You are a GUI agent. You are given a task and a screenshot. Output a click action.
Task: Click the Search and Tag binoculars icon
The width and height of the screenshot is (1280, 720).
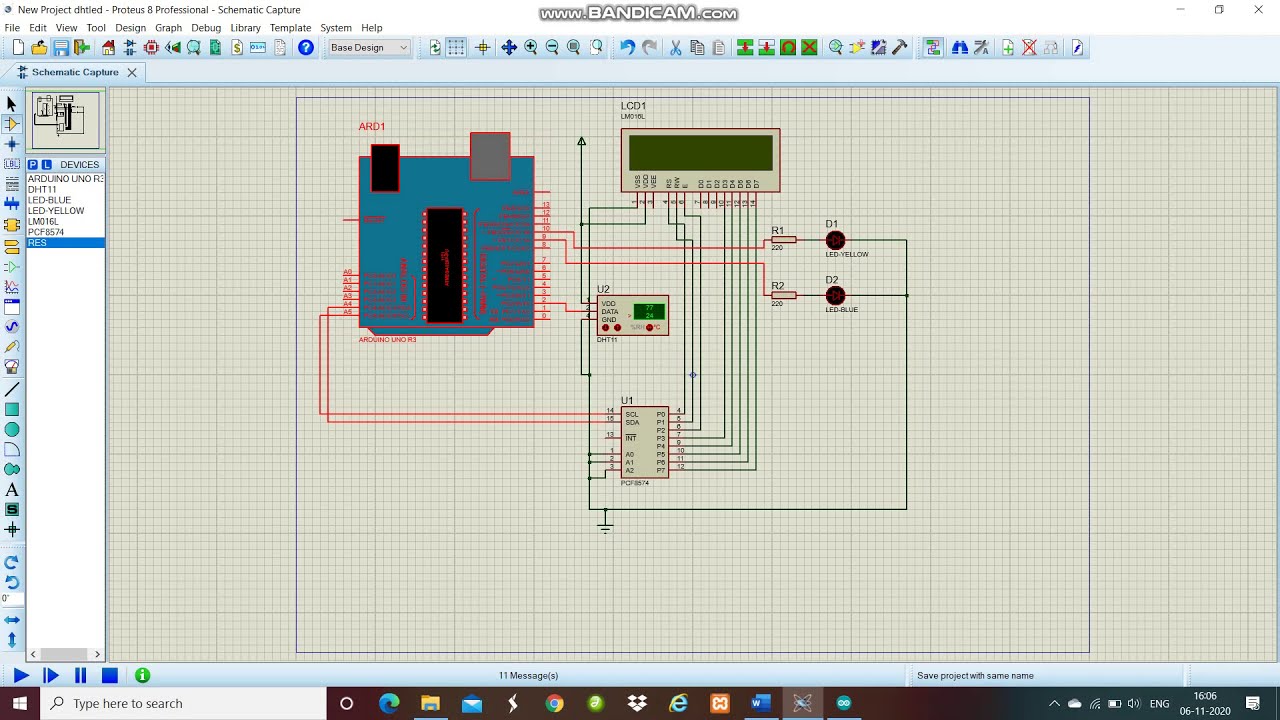click(x=959, y=48)
